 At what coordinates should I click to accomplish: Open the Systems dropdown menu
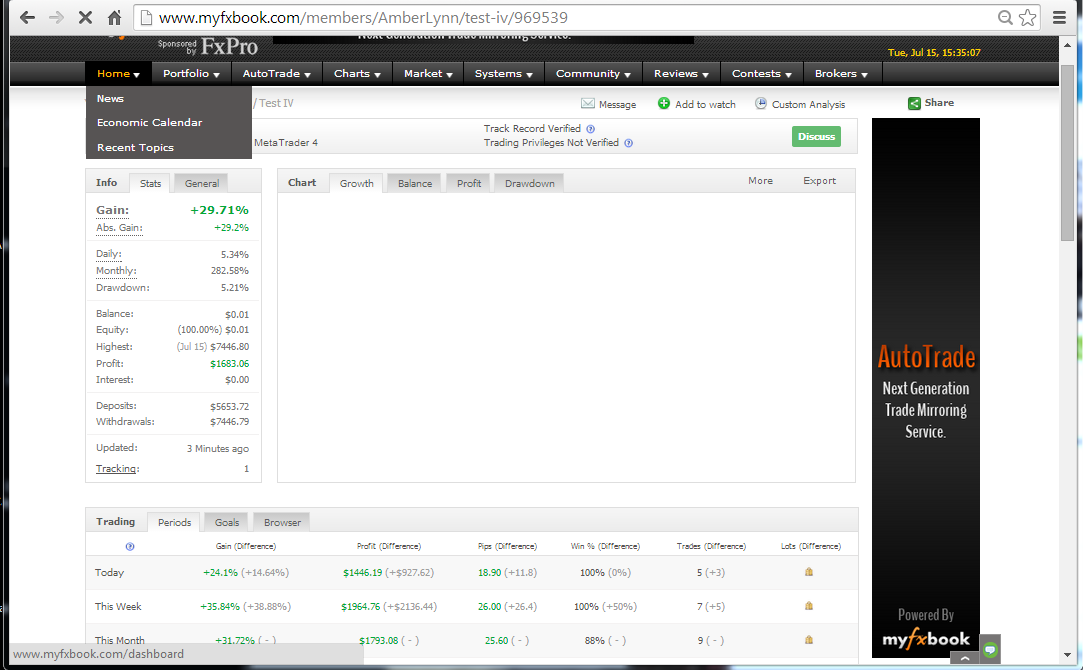click(504, 73)
